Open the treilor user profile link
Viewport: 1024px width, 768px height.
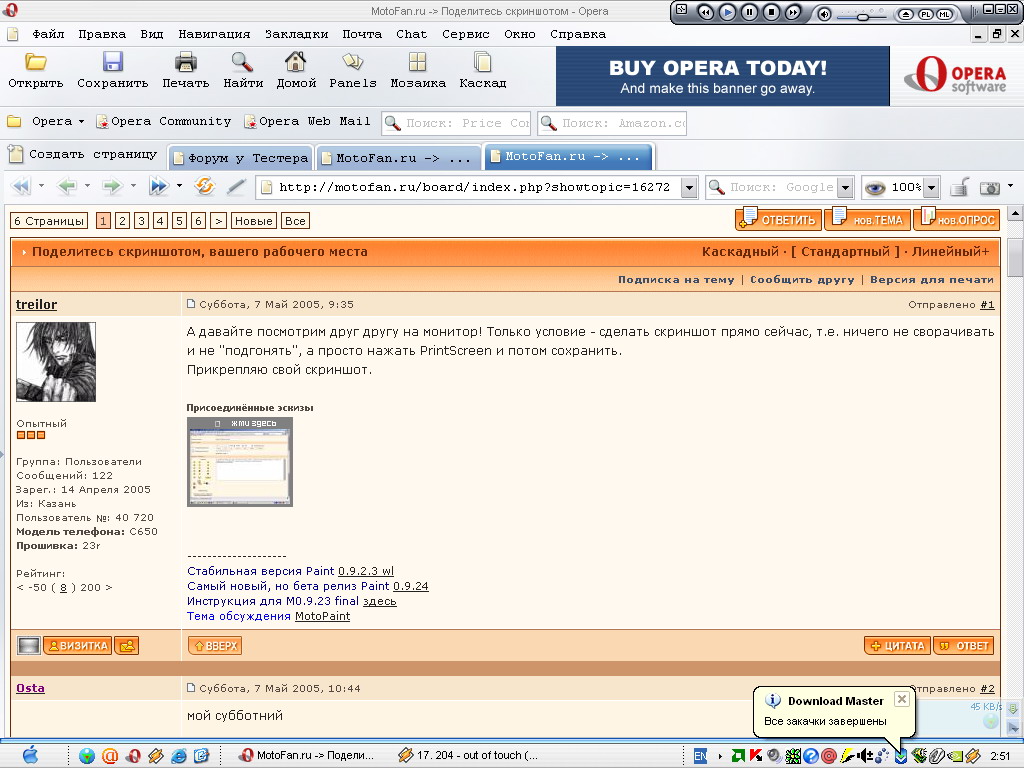coord(37,304)
